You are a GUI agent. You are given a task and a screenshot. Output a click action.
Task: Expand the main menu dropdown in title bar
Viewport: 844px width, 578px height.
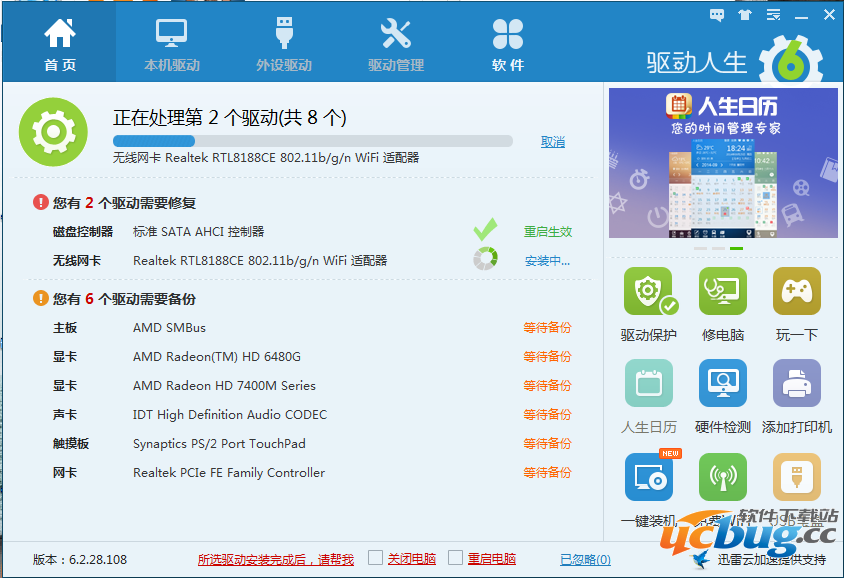point(772,15)
